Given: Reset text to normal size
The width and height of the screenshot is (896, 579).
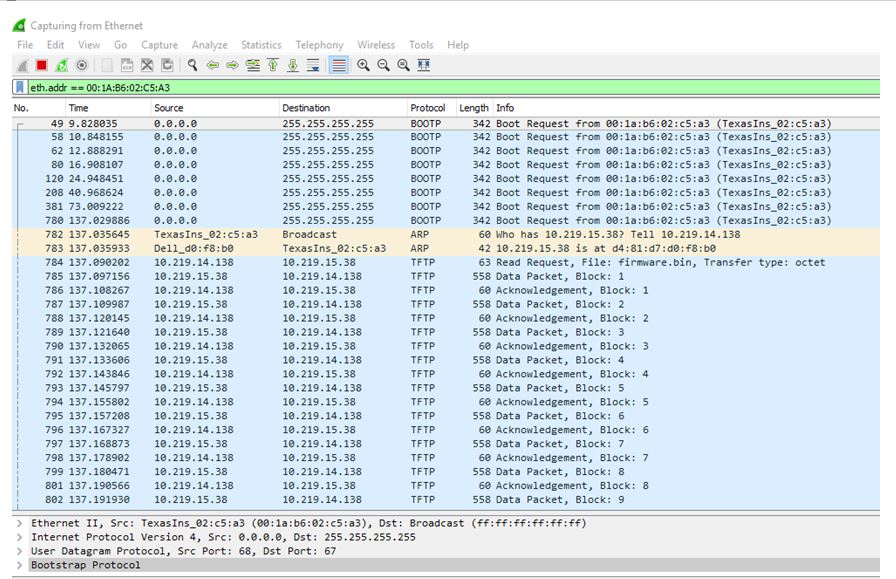Looking at the screenshot, I should pos(403,65).
